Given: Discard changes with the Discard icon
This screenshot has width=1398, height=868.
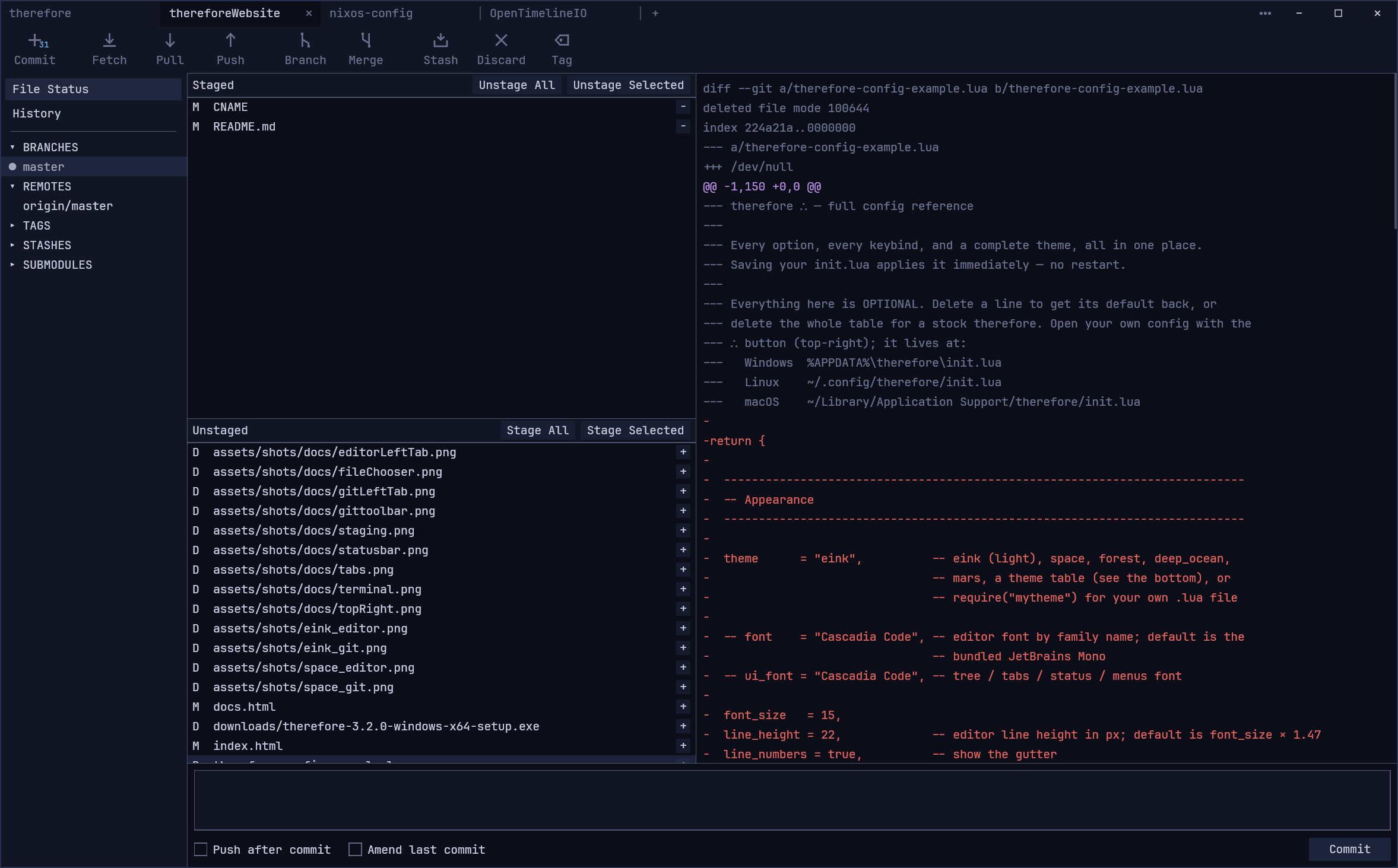Looking at the screenshot, I should 501,49.
